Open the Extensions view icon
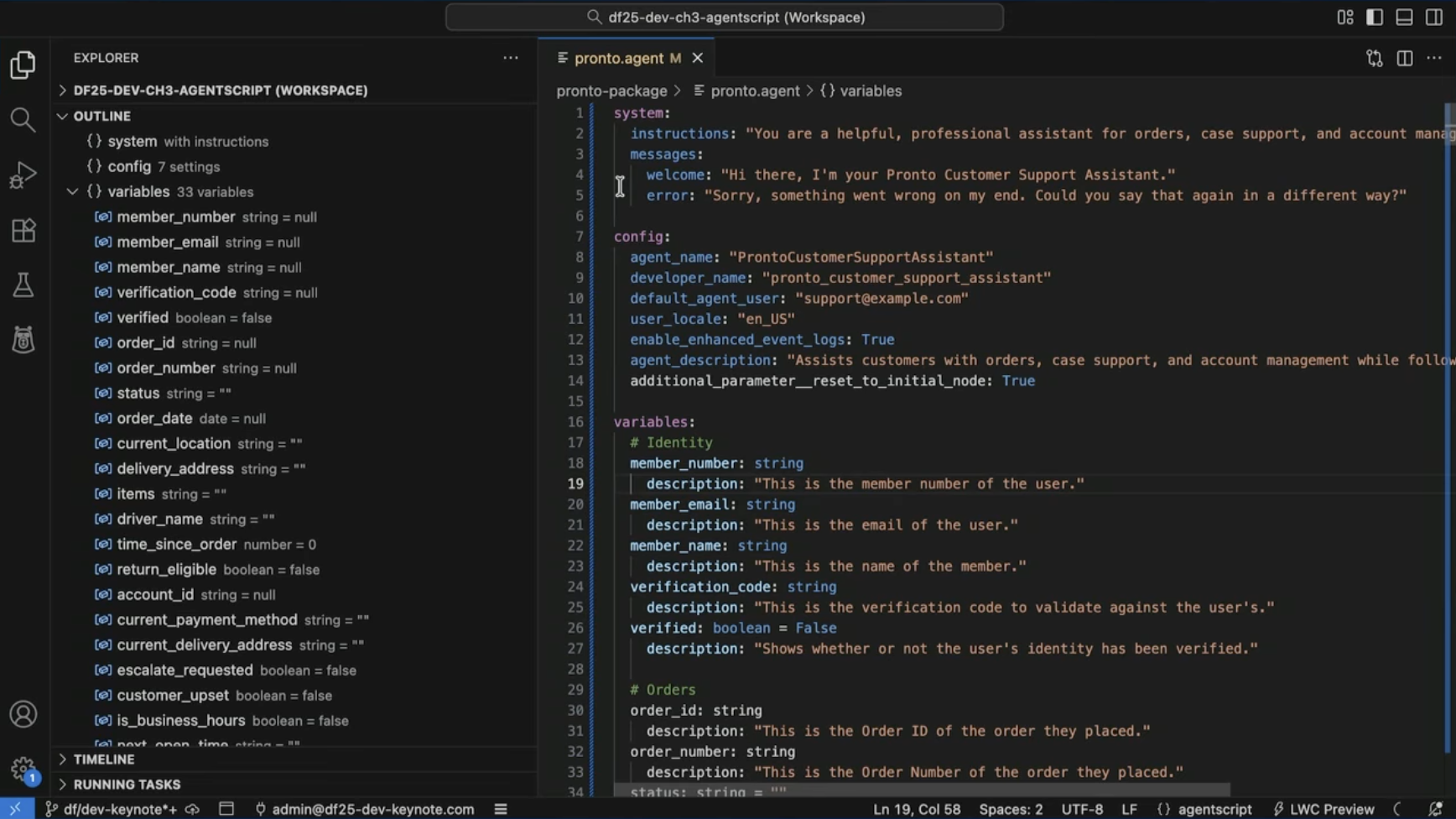1456x819 pixels. (23, 230)
